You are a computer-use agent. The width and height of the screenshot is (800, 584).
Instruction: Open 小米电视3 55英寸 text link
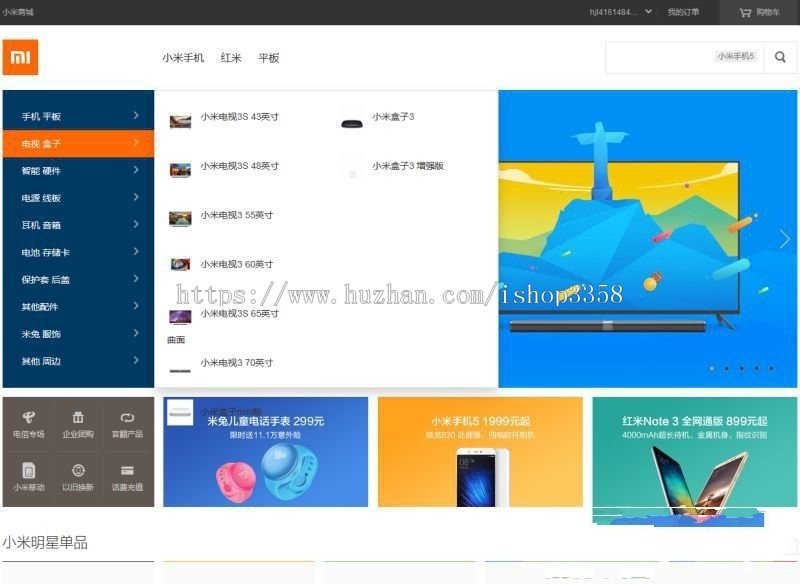click(x=237, y=215)
